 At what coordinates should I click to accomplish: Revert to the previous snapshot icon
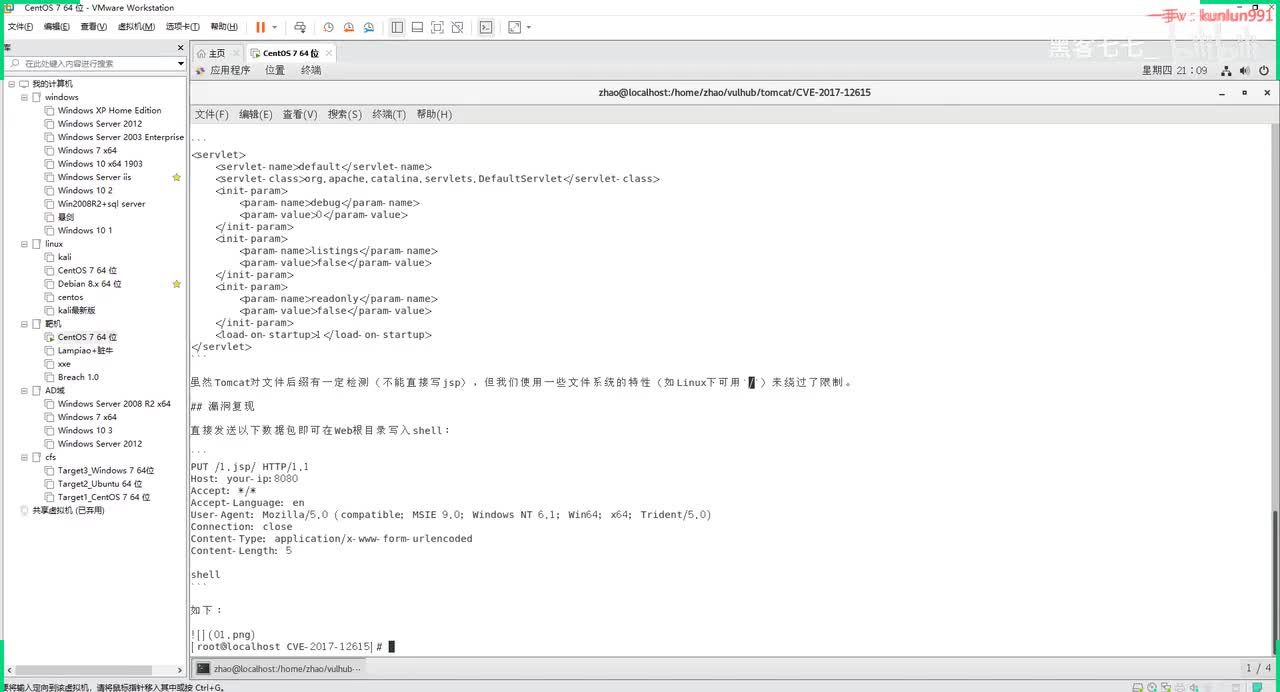tap(349, 27)
